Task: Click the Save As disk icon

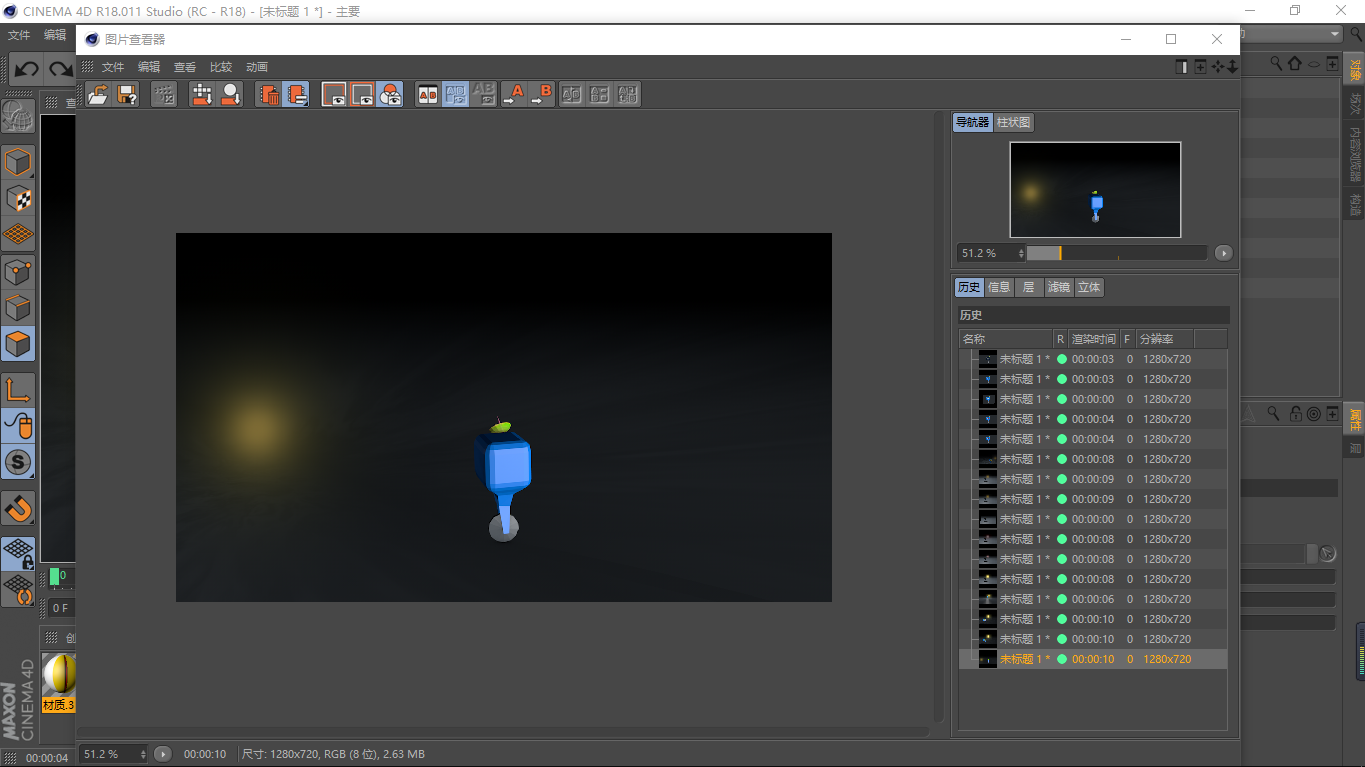Action: point(127,95)
